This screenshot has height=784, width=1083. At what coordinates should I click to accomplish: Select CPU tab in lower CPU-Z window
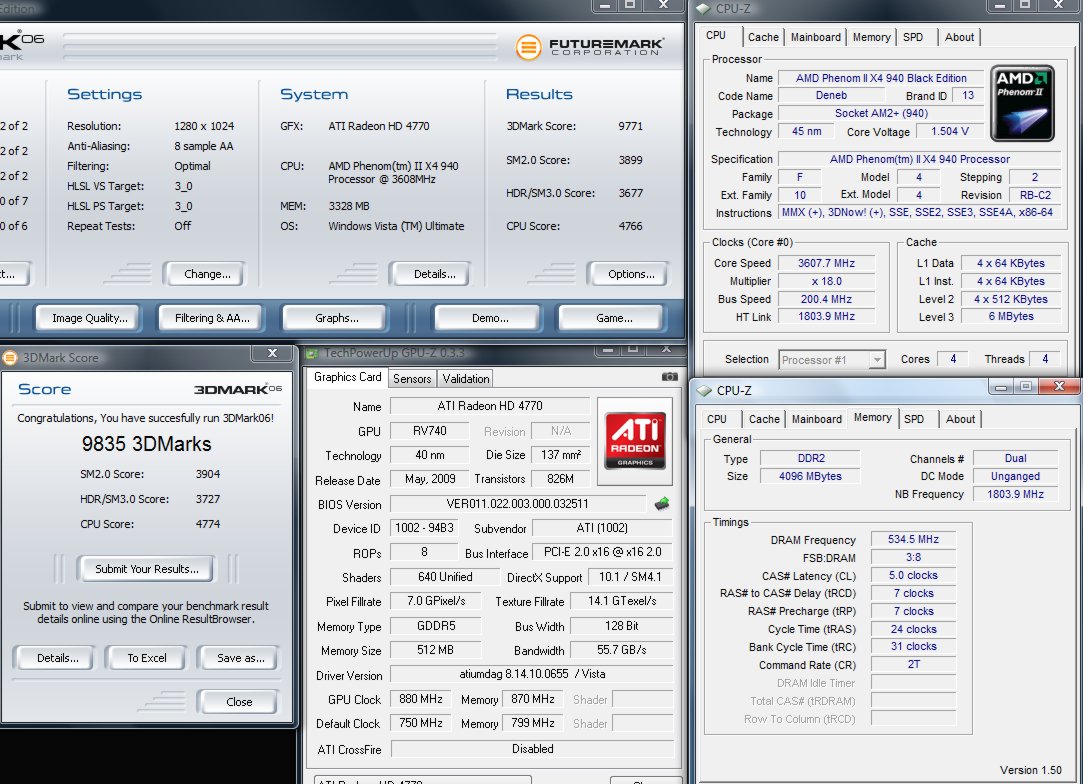[716, 419]
